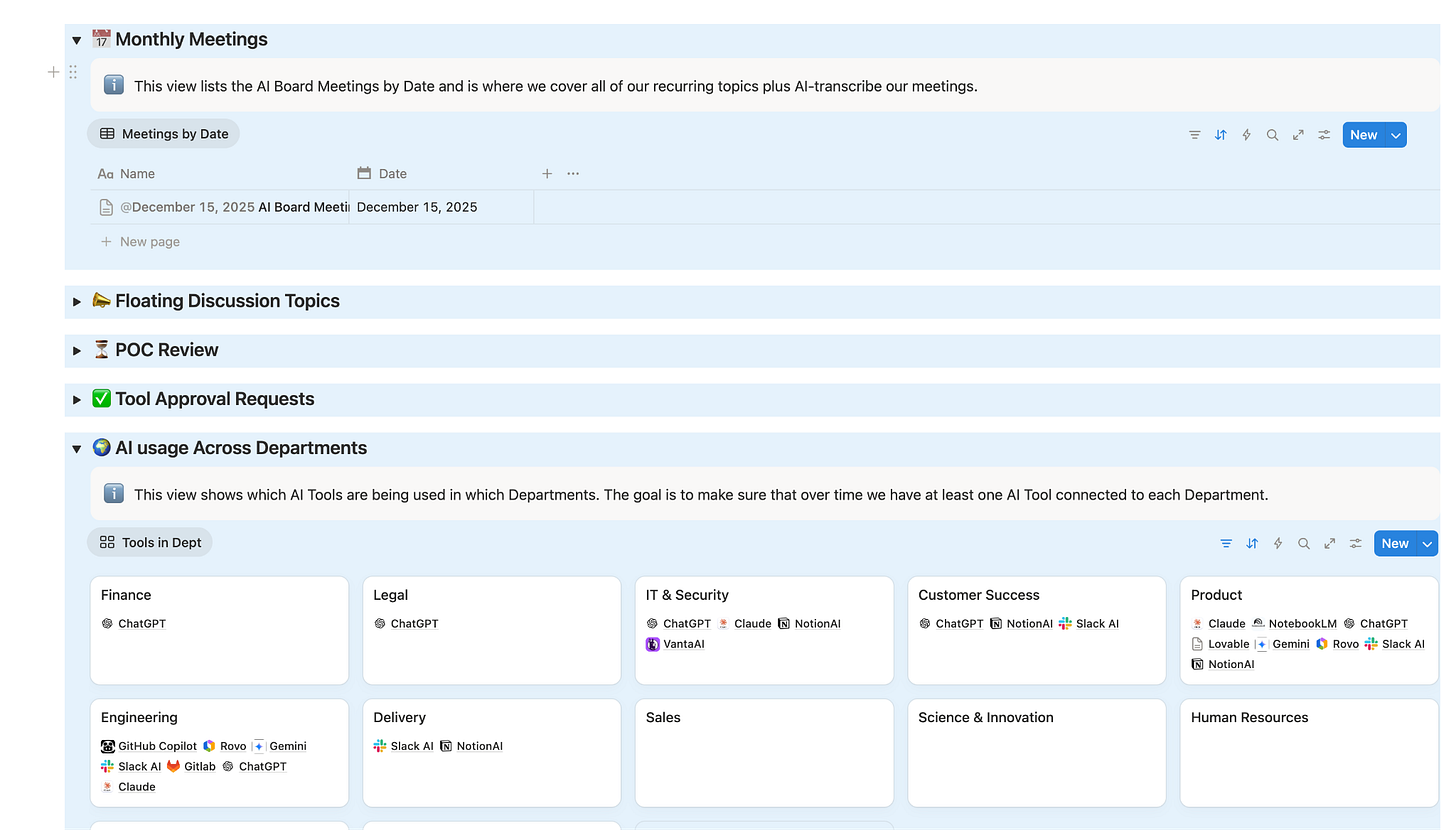1456x830 pixels.
Task: Open view settings sliders icon in Meetings by Date toolbar
Action: [x=1324, y=135]
